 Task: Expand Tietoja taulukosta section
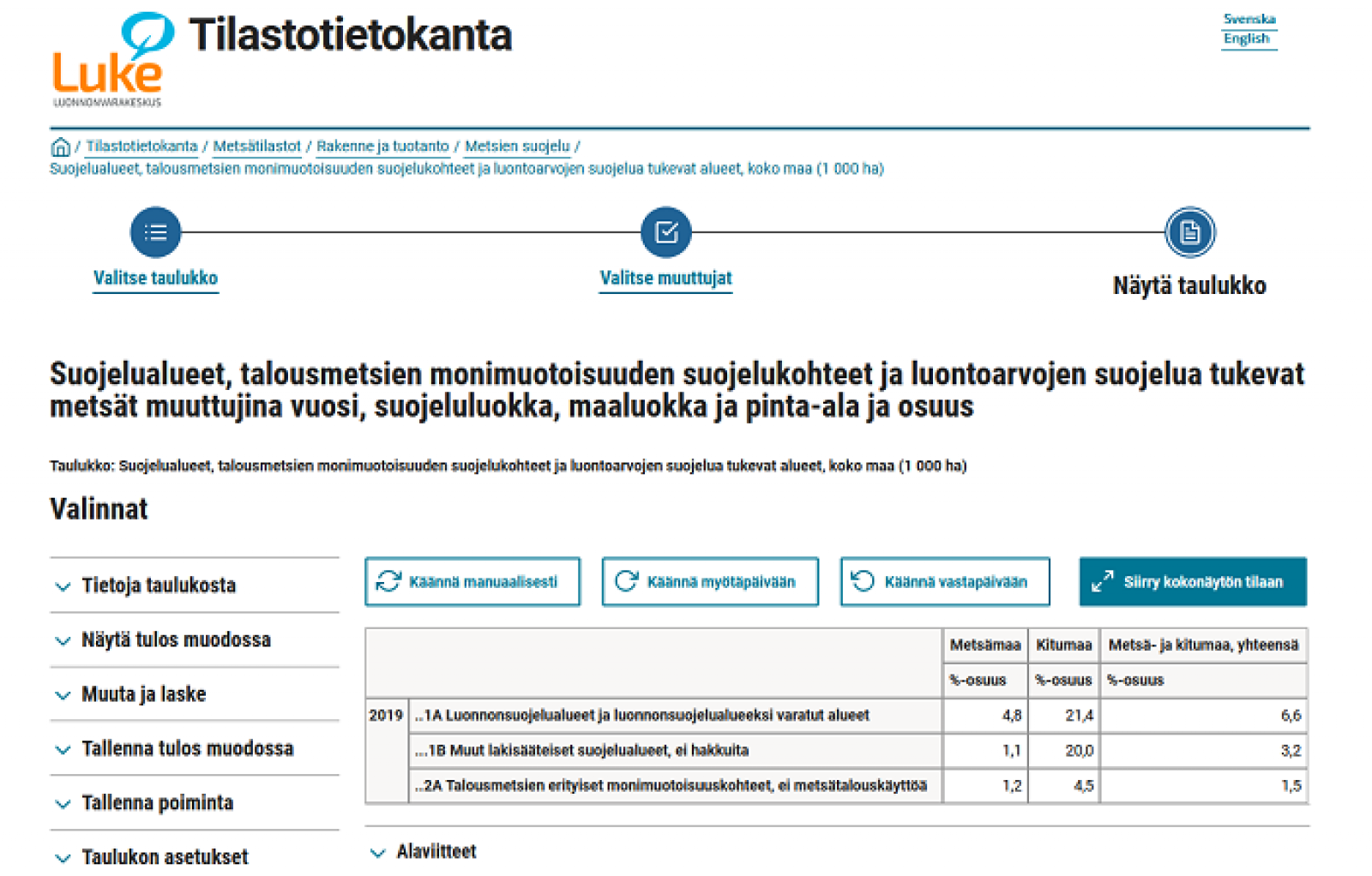point(195,585)
